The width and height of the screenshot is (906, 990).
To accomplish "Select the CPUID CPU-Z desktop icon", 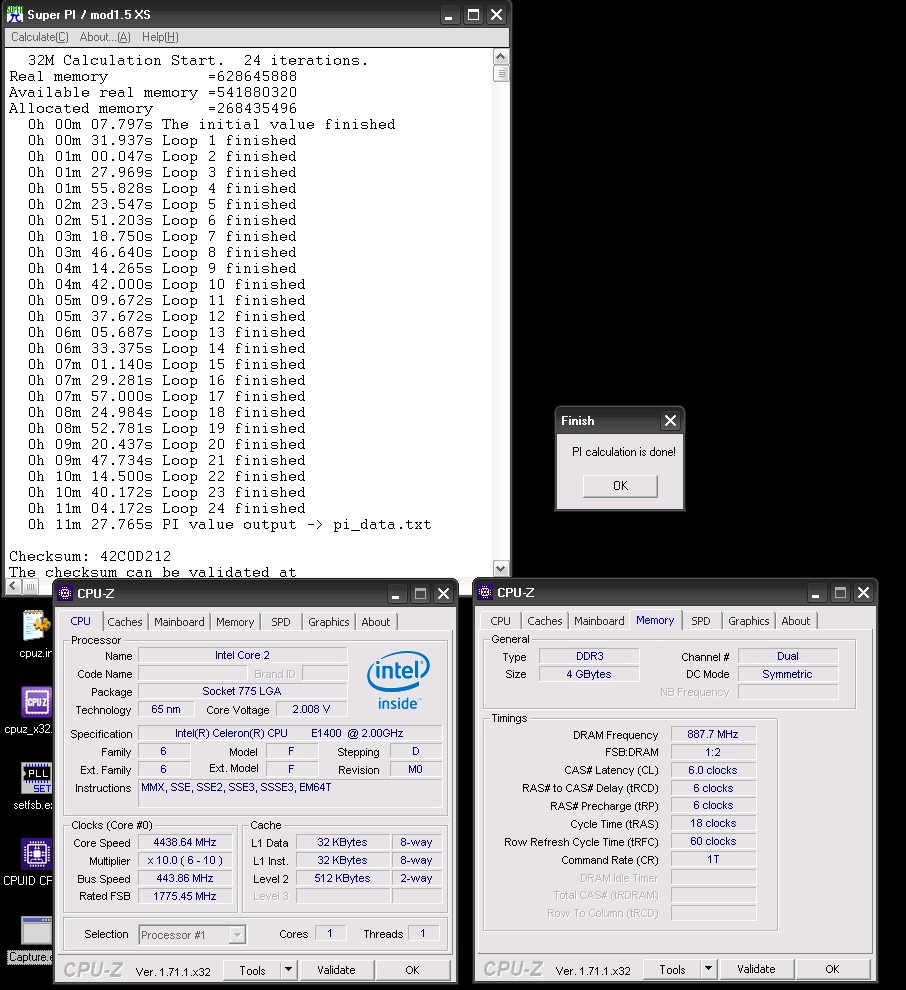I will (x=37, y=854).
